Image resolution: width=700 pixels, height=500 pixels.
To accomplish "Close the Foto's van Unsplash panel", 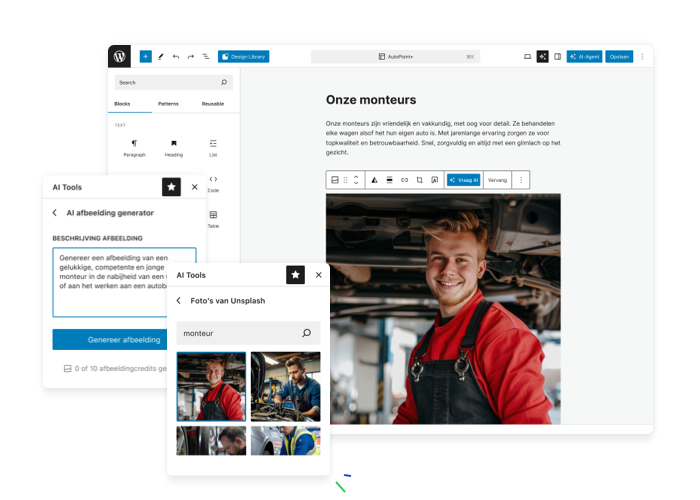I will tap(319, 275).
